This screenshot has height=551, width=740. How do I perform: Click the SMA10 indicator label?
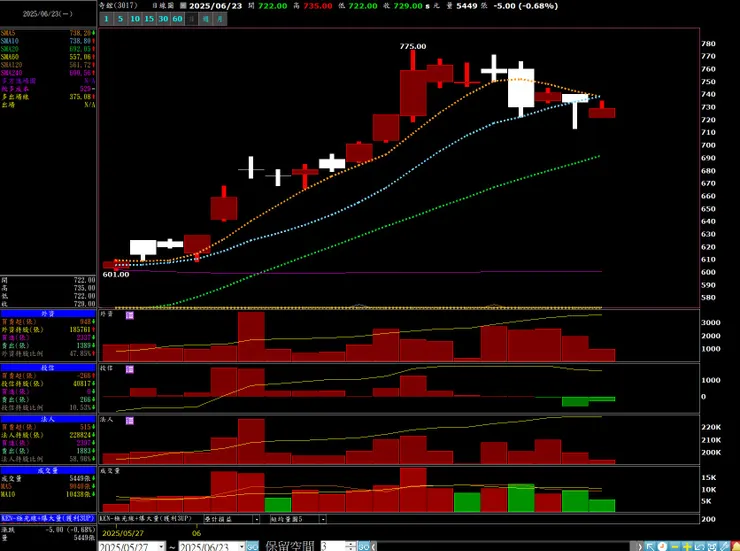point(9,41)
